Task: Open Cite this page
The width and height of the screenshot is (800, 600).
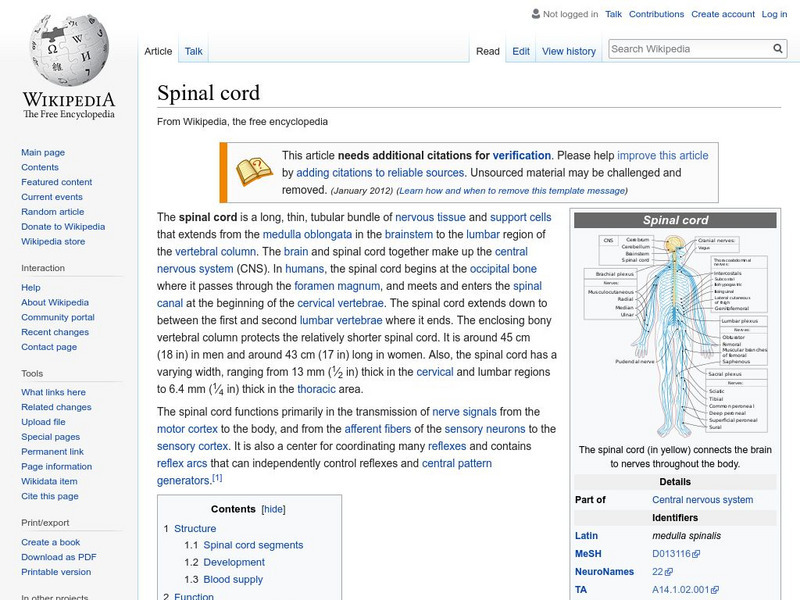Action: point(50,495)
